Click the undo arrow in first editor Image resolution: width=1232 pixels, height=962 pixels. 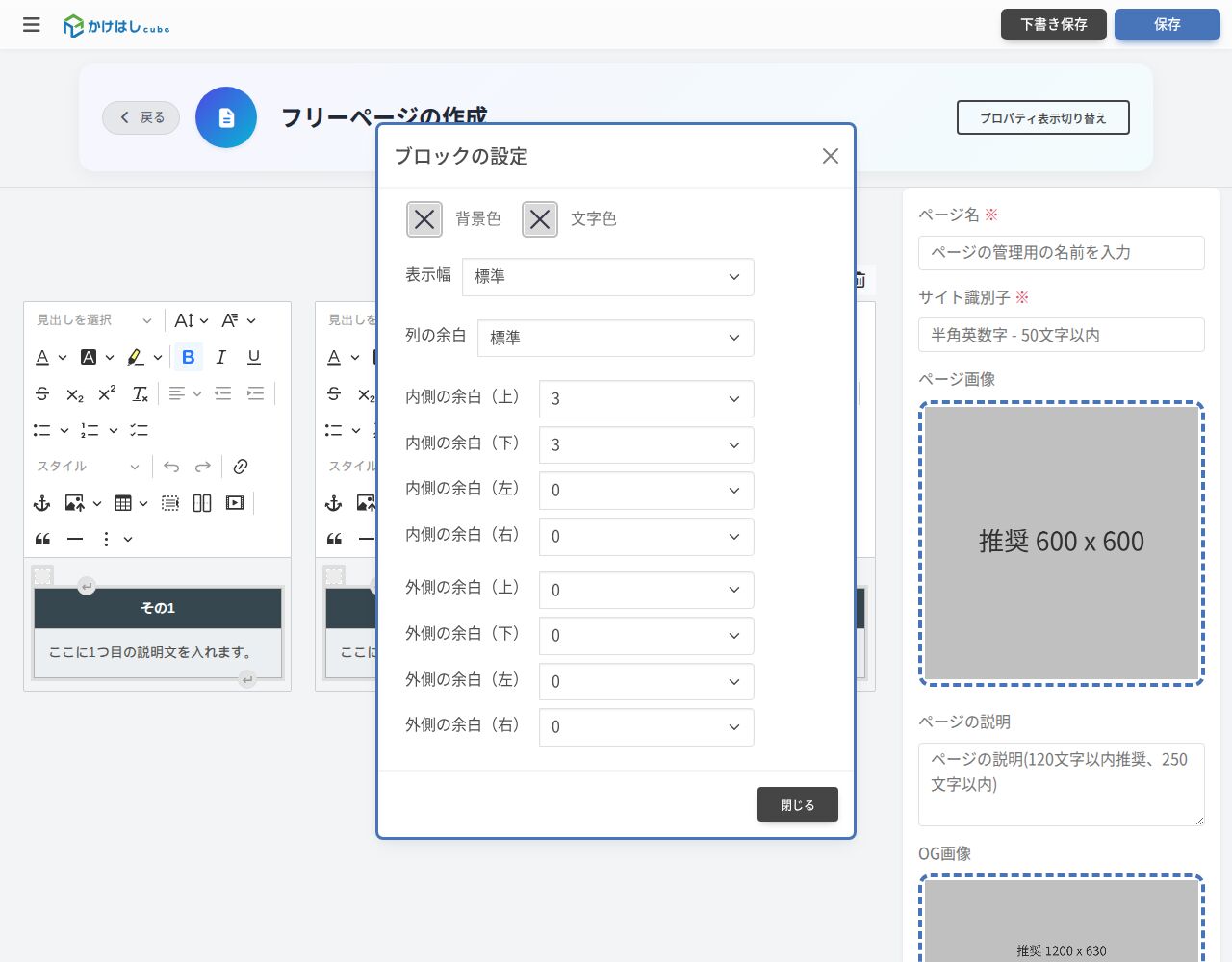171,467
